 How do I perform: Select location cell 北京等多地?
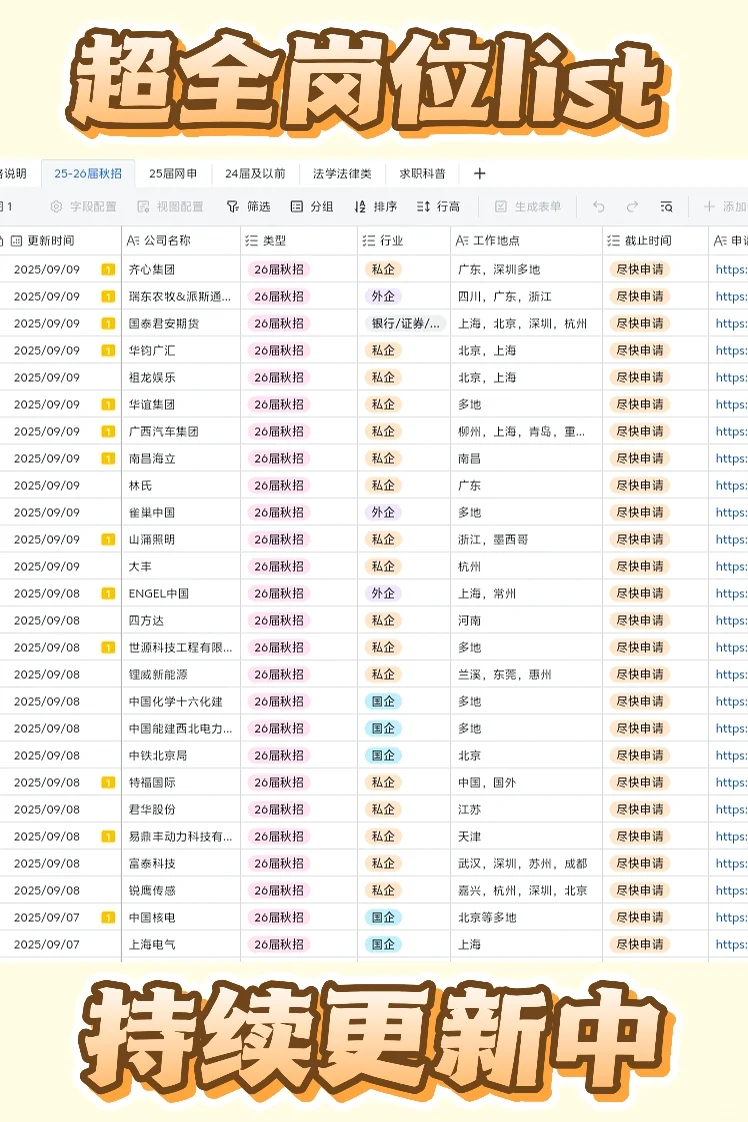[x=526, y=917]
